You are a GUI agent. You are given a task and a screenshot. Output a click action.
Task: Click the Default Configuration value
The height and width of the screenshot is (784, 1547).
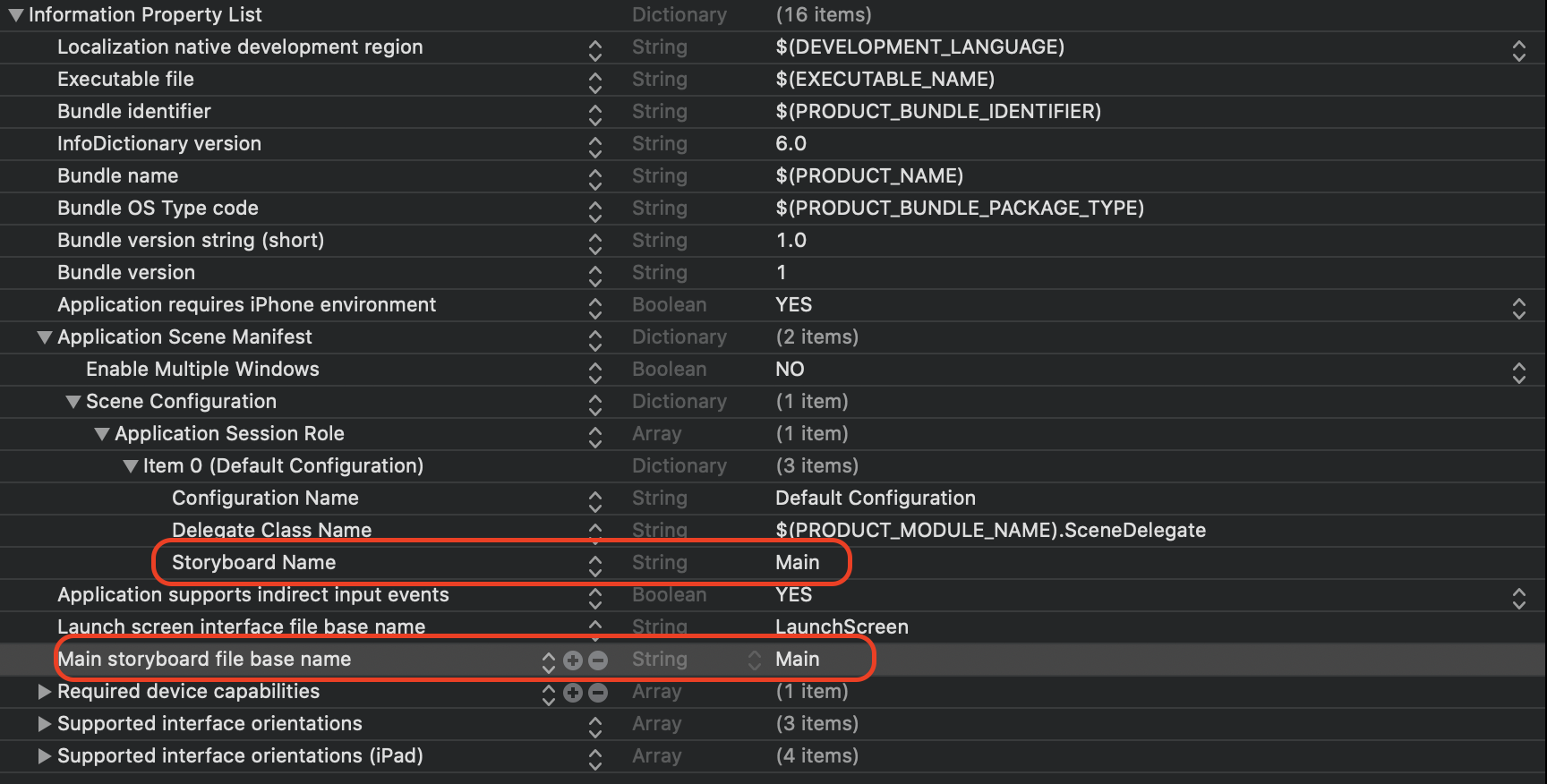pos(876,499)
